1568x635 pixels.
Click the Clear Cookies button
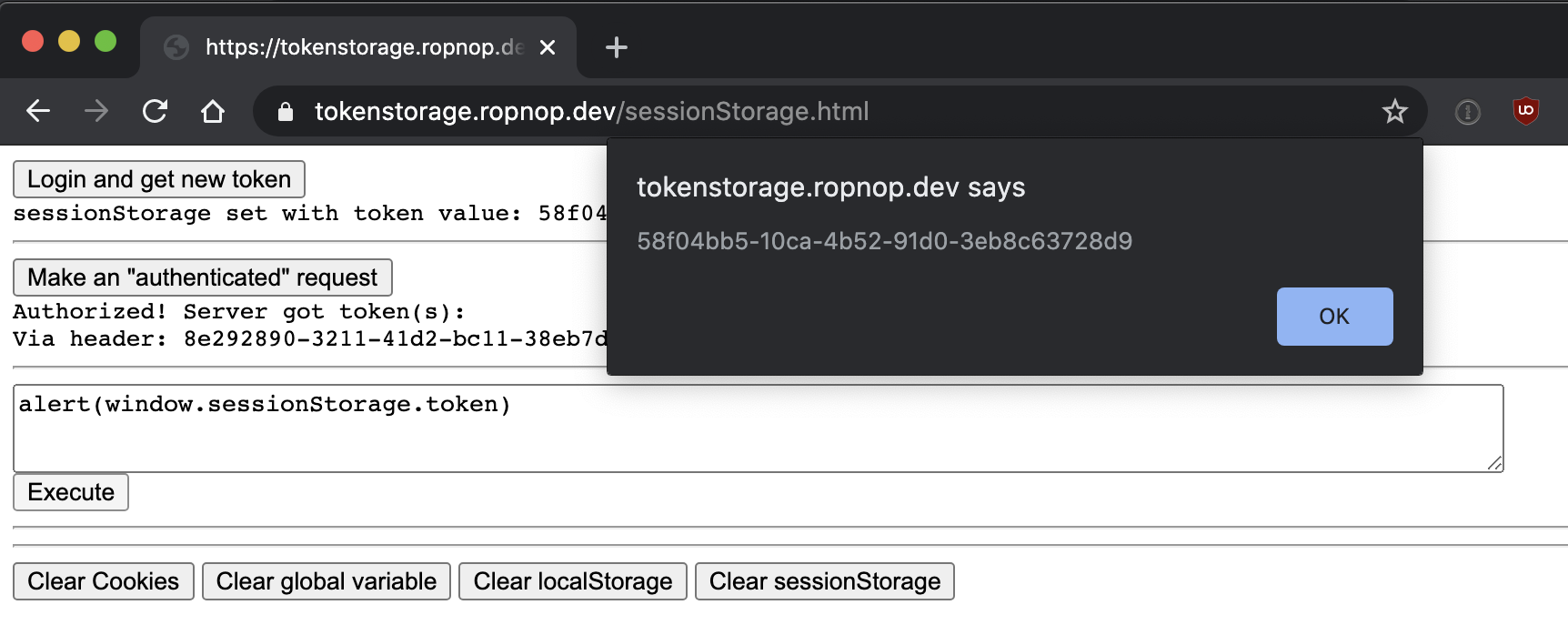(x=104, y=581)
